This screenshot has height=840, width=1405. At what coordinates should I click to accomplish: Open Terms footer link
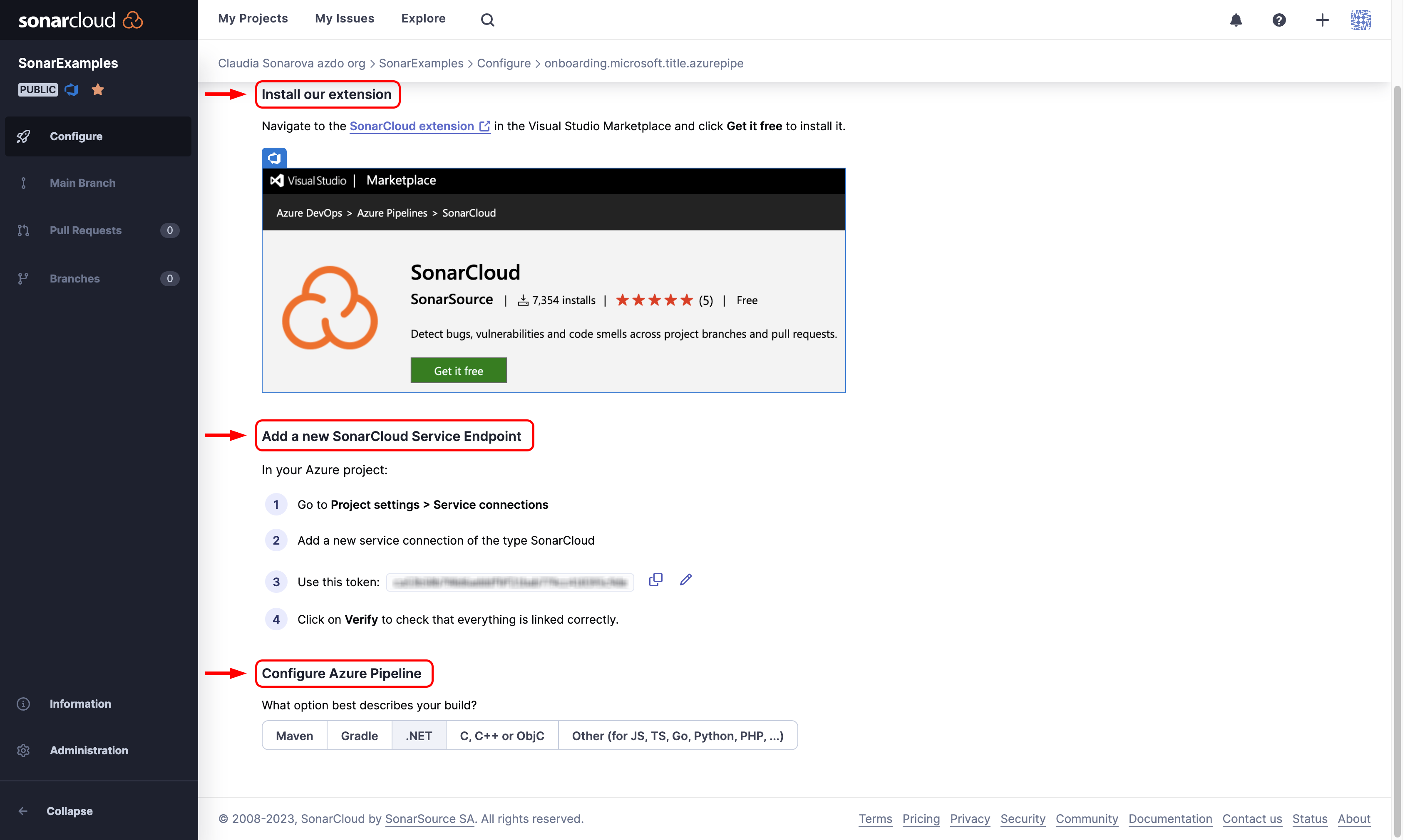[x=875, y=818]
